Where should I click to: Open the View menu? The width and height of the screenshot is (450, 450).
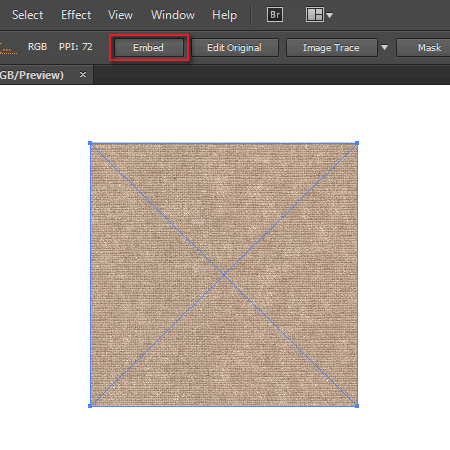(x=120, y=15)
